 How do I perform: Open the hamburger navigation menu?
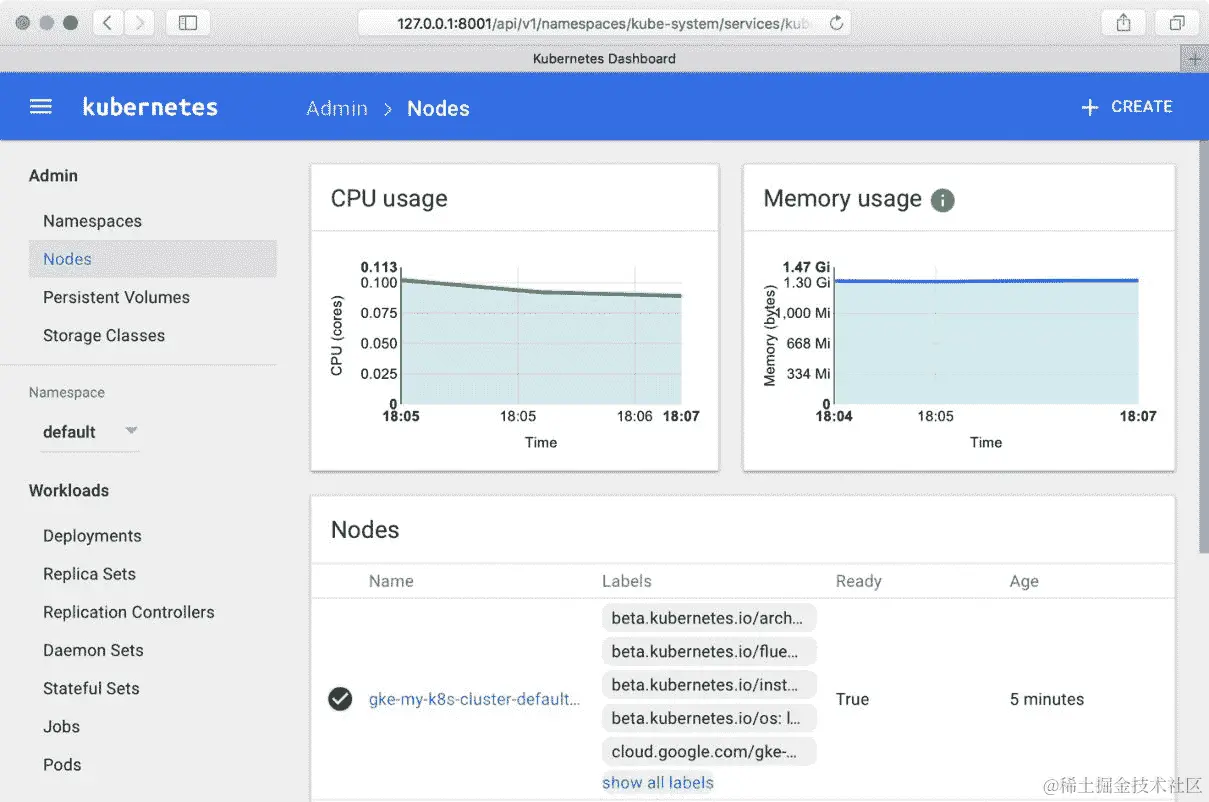coord(41,107)
